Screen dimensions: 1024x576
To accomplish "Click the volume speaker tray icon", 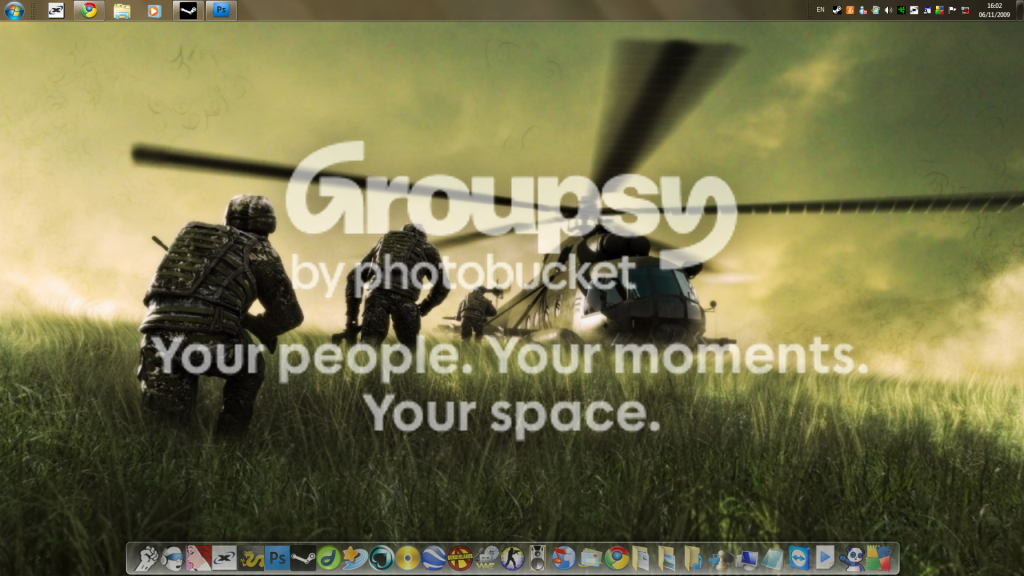I will pyautogui.click(x=888, y=10).
